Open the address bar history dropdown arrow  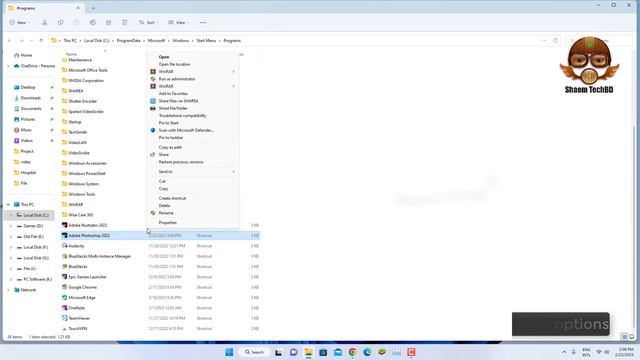click(x=544, y=41)
